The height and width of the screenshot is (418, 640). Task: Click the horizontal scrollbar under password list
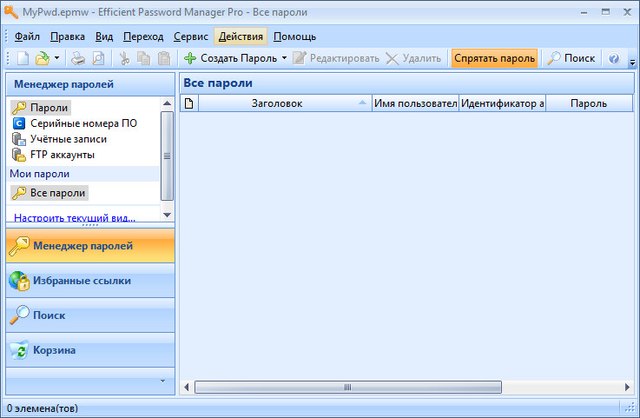[400, 386]
